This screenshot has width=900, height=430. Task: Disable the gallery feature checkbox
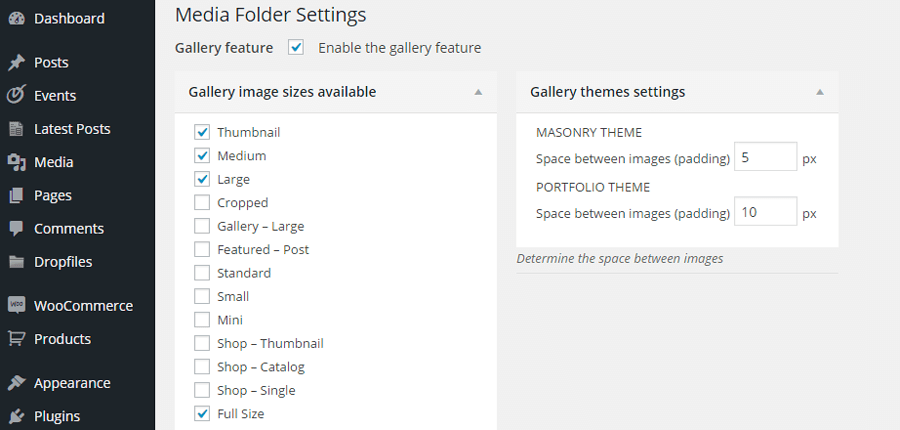296,48
